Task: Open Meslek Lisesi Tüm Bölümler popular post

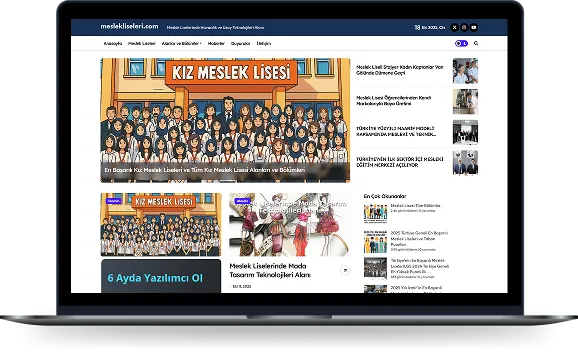Action: [415, 205]
